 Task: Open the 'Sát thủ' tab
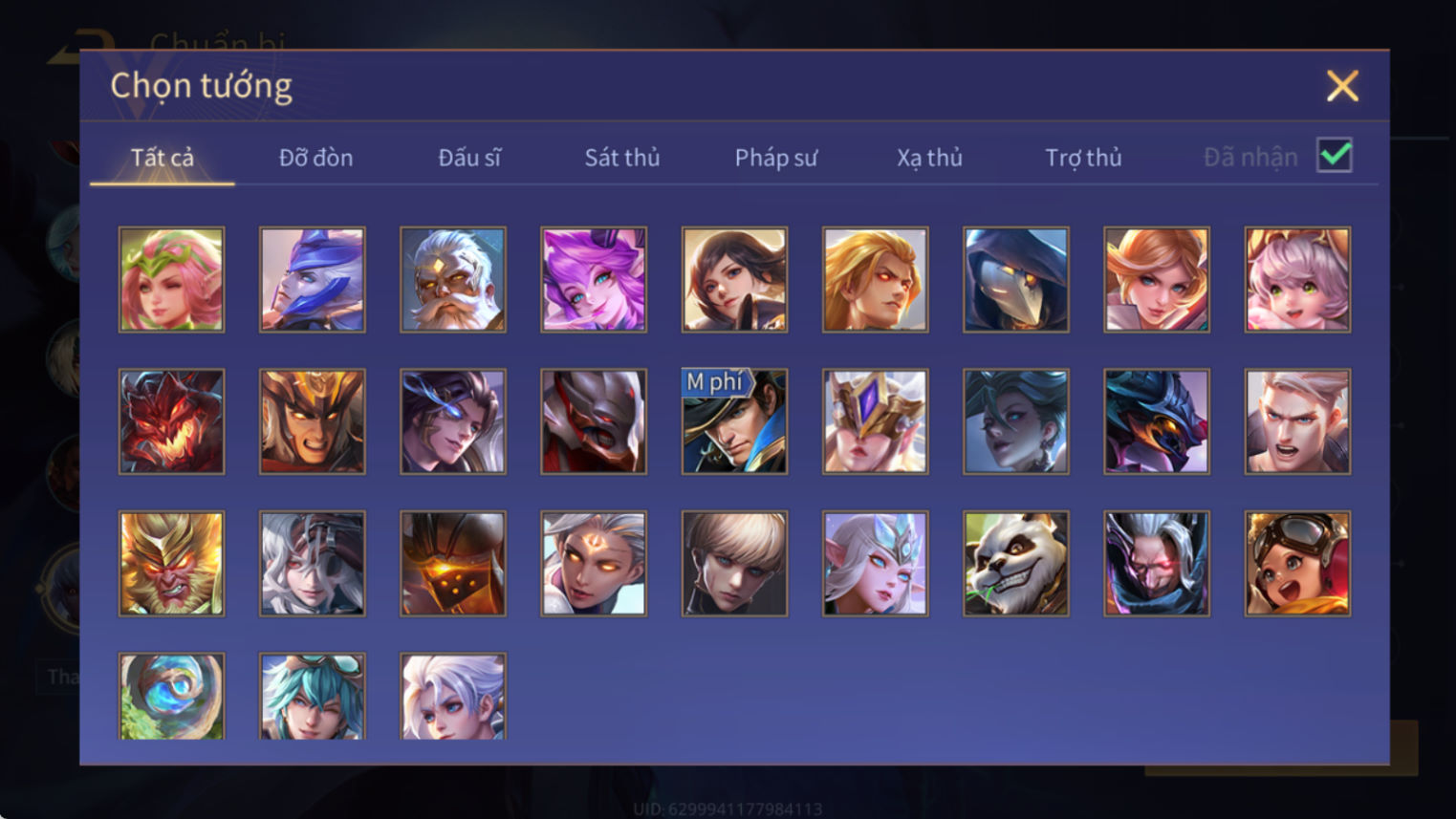tap(622, 158)
